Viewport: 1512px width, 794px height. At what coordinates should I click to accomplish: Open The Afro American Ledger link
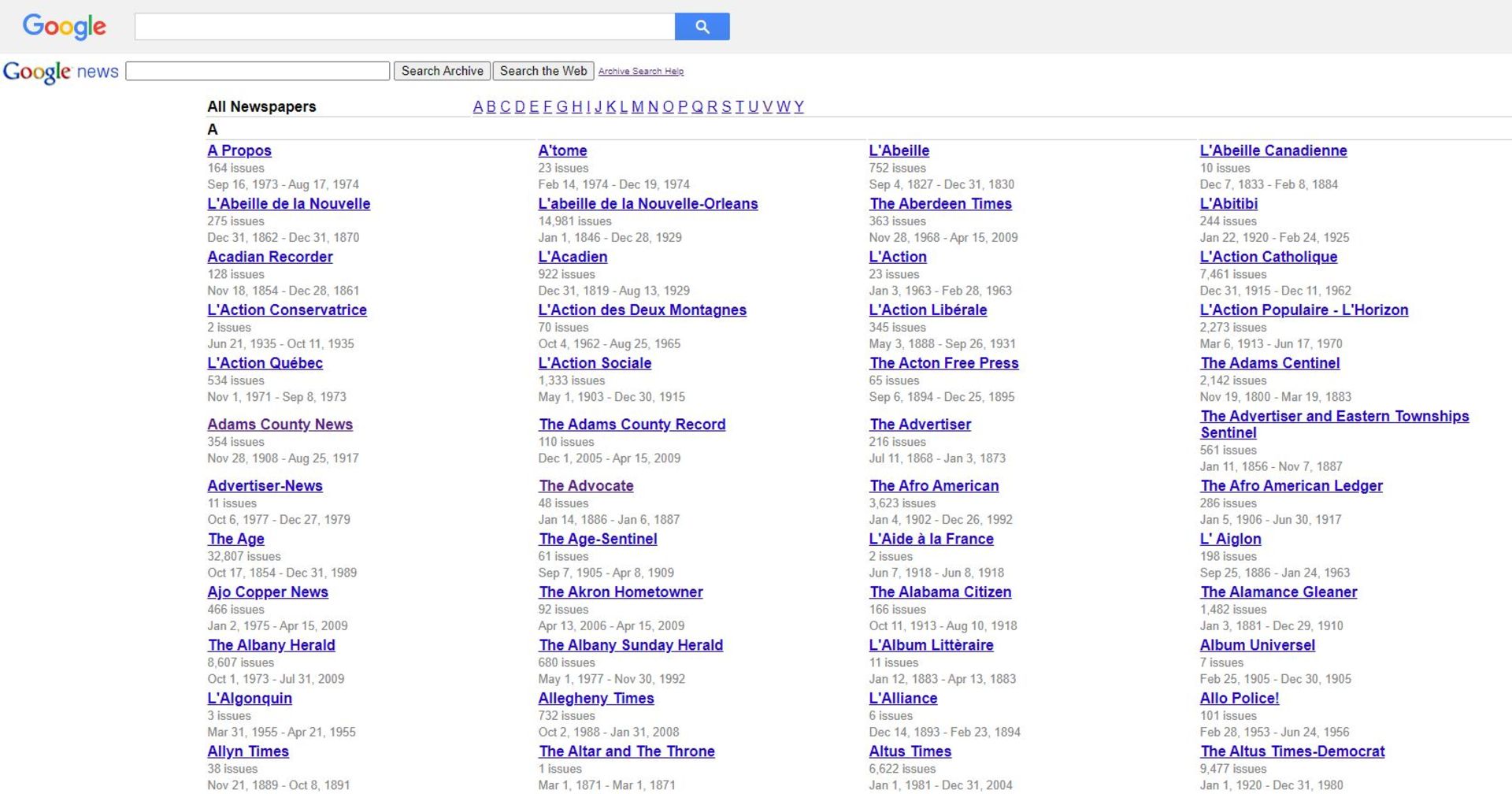pyautogui.click(x=1291, y=486)
